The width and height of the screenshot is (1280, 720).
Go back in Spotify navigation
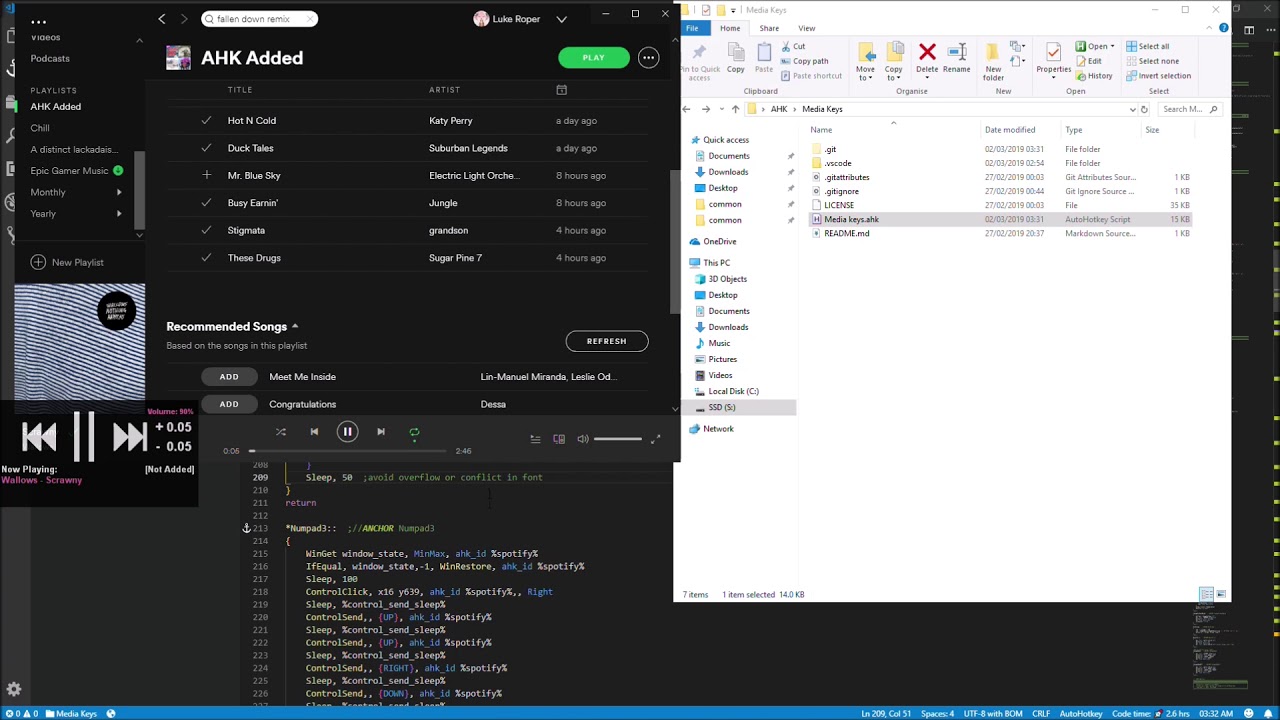tap(162, 19)
